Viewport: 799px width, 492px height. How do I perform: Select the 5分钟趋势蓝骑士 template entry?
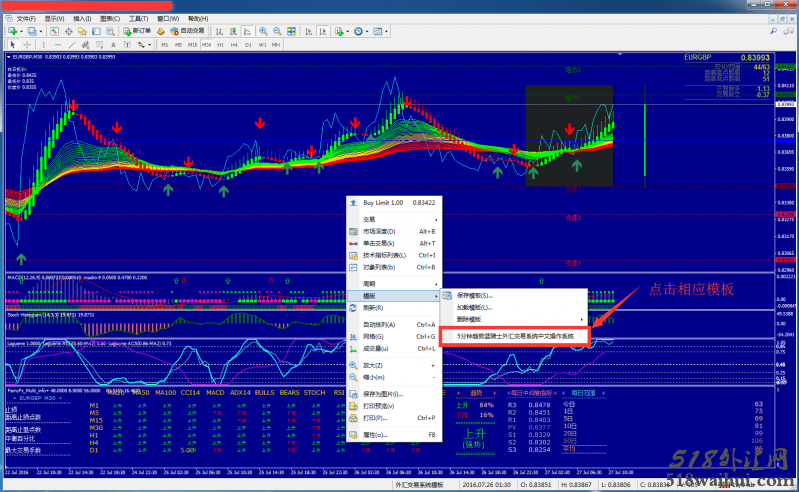coord(515,336)
